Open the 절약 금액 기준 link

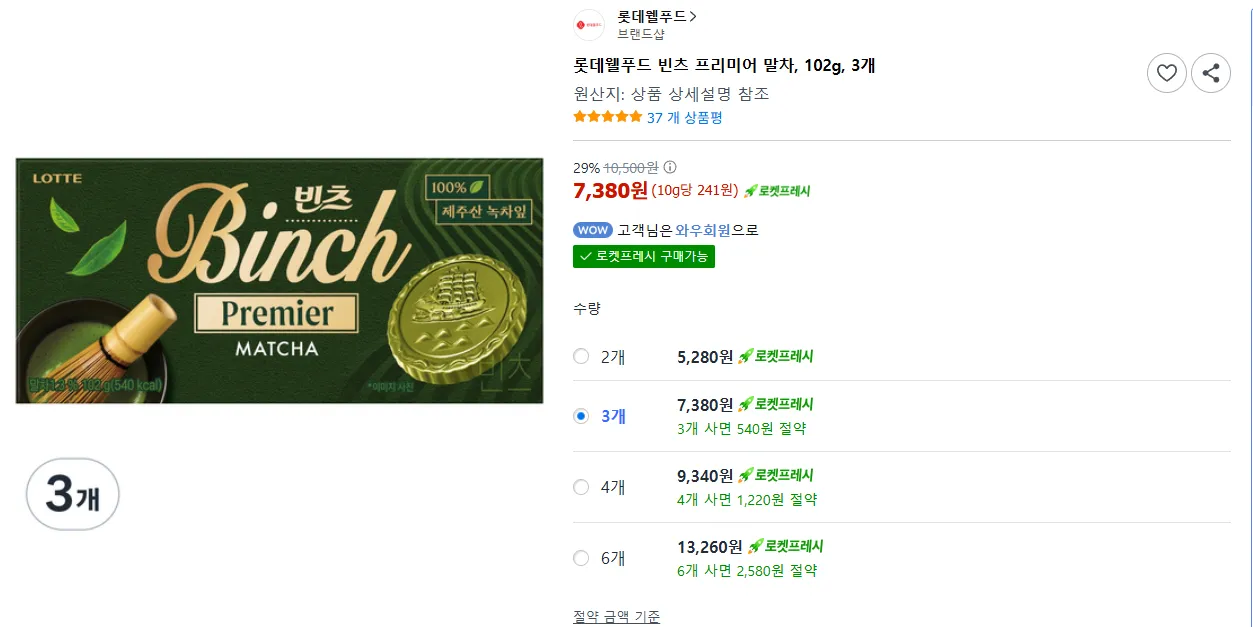pyautogui.click(x=616, y=617)
